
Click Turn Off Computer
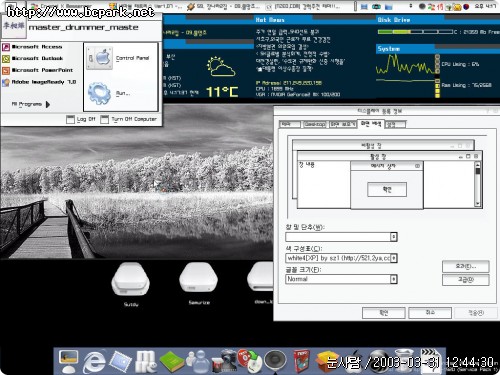pyautogui.click(x=129, y=119)
